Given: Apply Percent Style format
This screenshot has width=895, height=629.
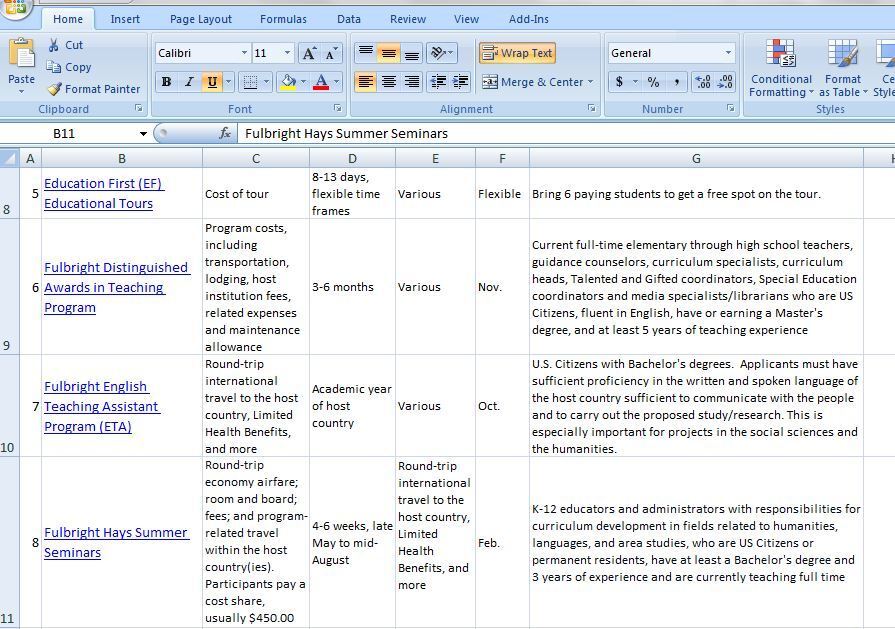Looking at the screenshot, I should coord(653,82).
